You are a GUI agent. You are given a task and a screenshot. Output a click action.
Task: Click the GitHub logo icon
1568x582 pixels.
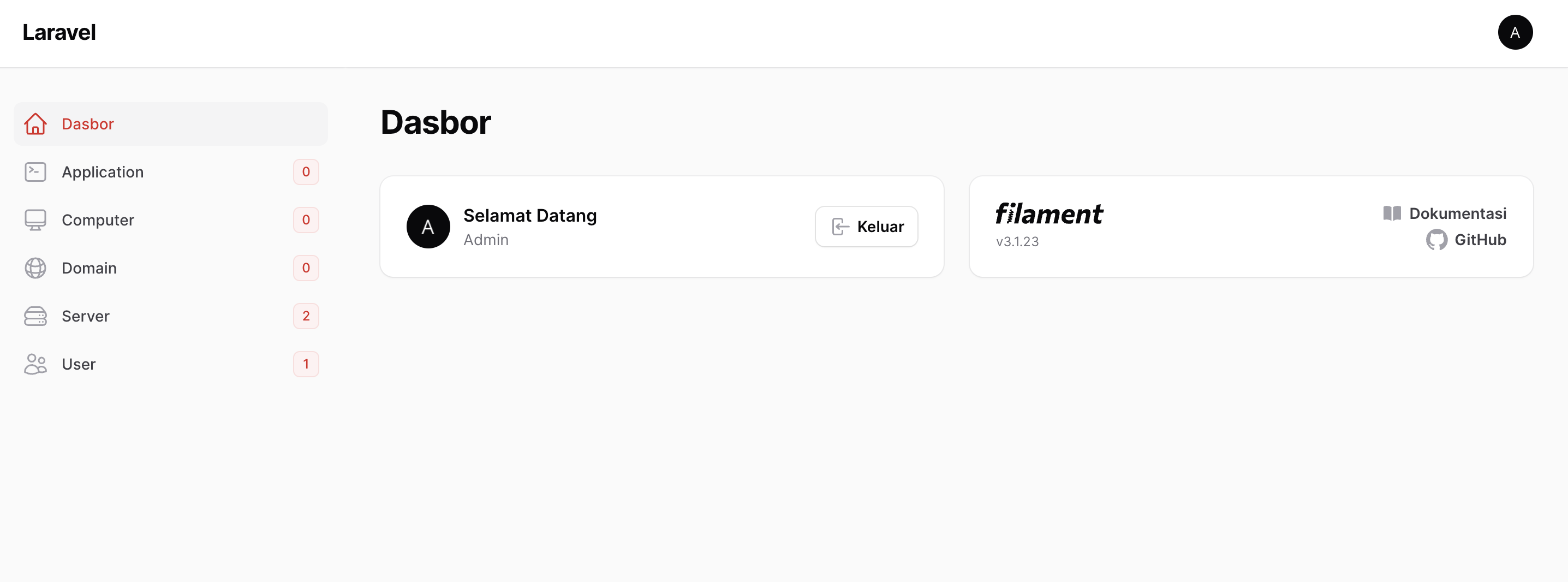pos(1436,240)
